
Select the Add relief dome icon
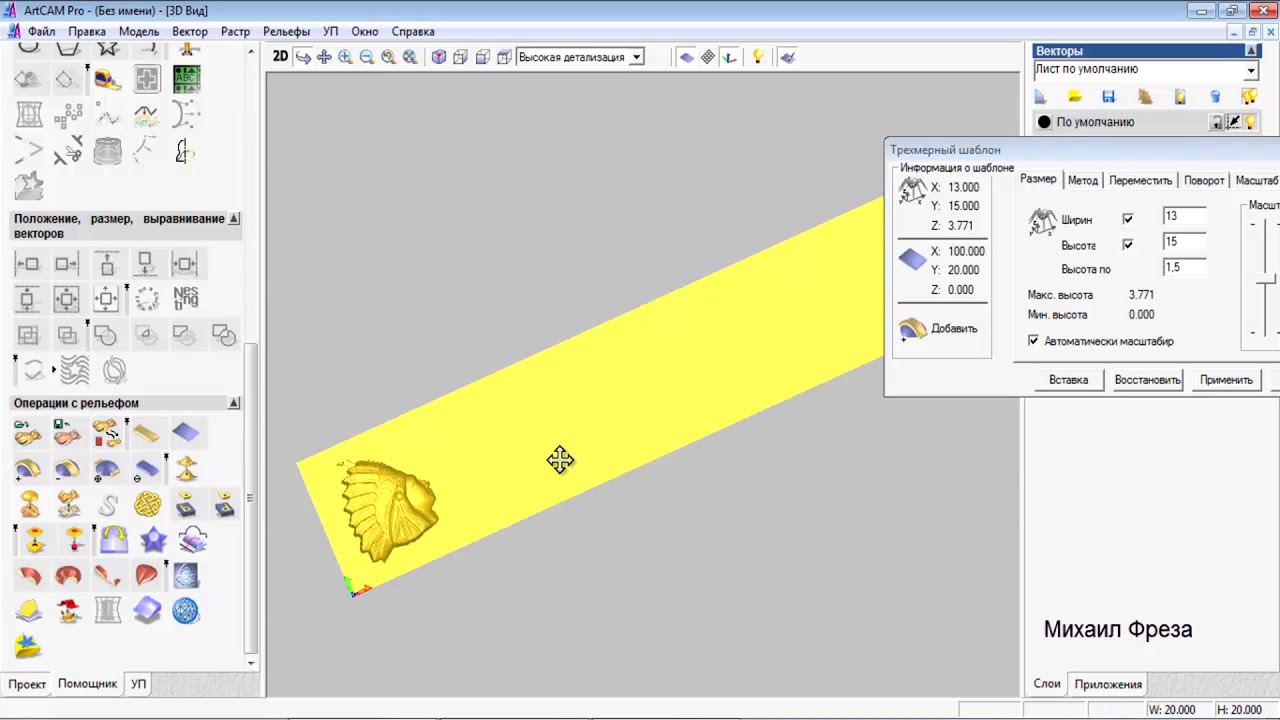(x=28, y=469)
